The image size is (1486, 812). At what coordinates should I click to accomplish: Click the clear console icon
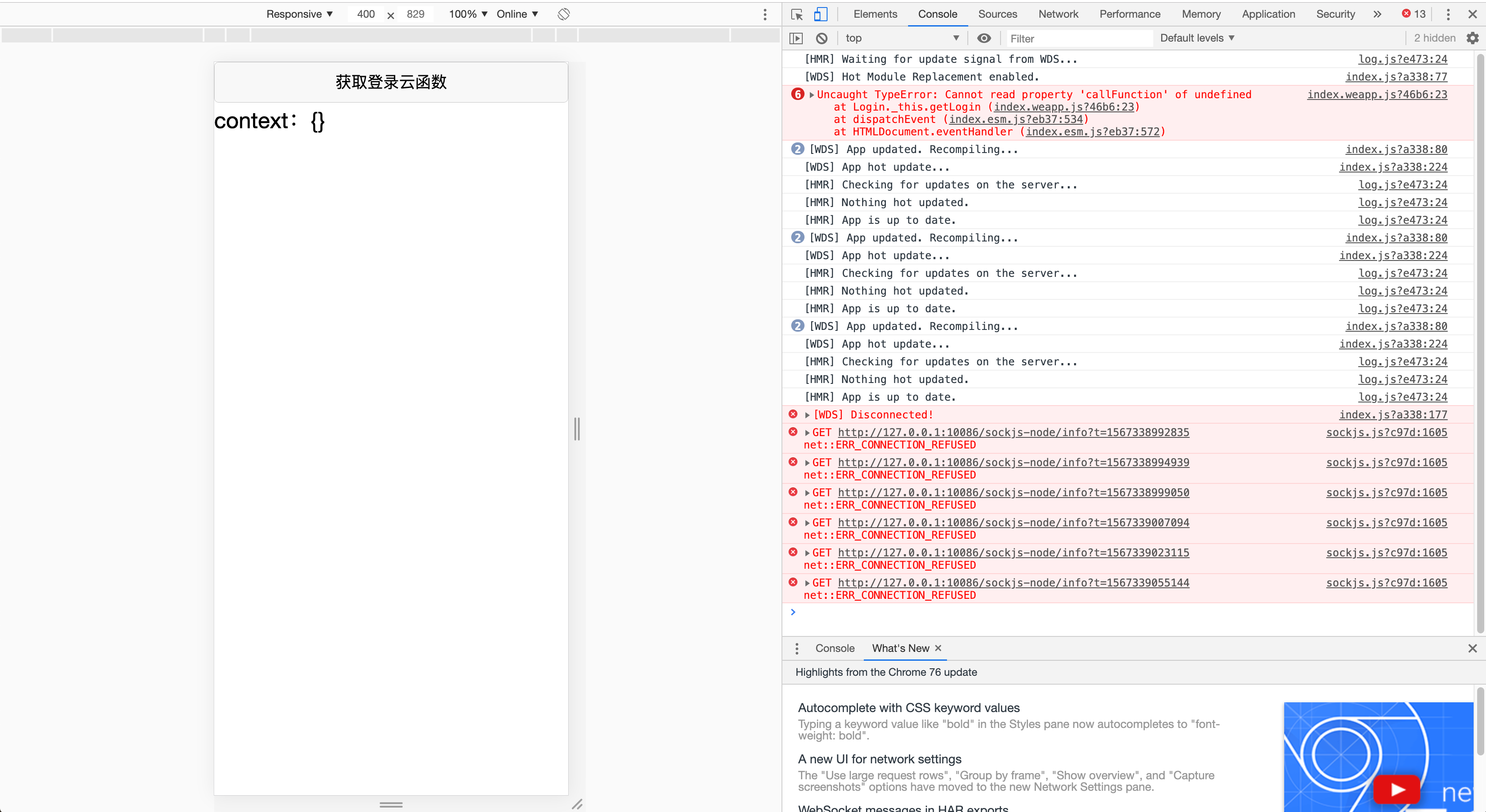coord(821,38)
